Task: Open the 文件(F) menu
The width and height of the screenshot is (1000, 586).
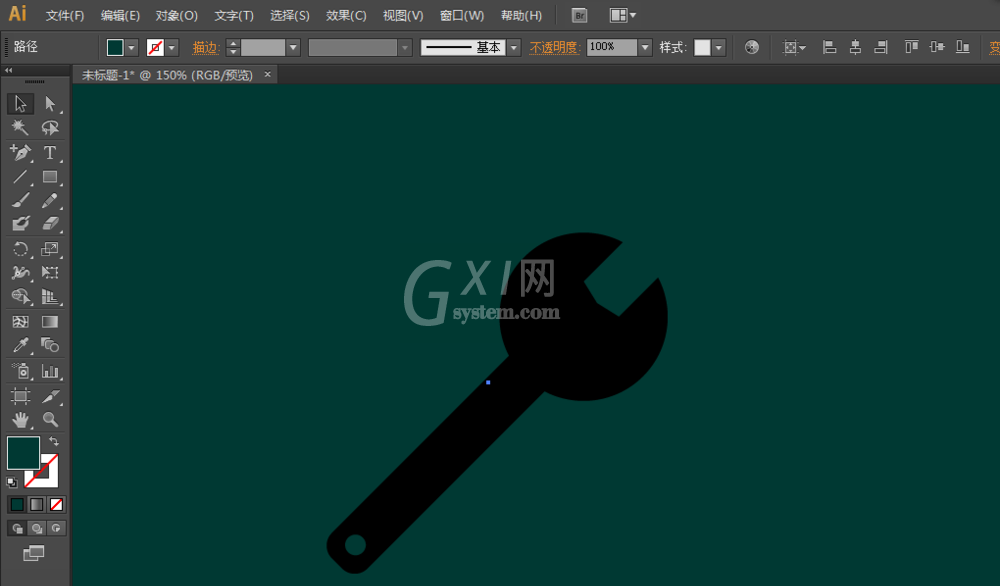Action: click(65, 15)
